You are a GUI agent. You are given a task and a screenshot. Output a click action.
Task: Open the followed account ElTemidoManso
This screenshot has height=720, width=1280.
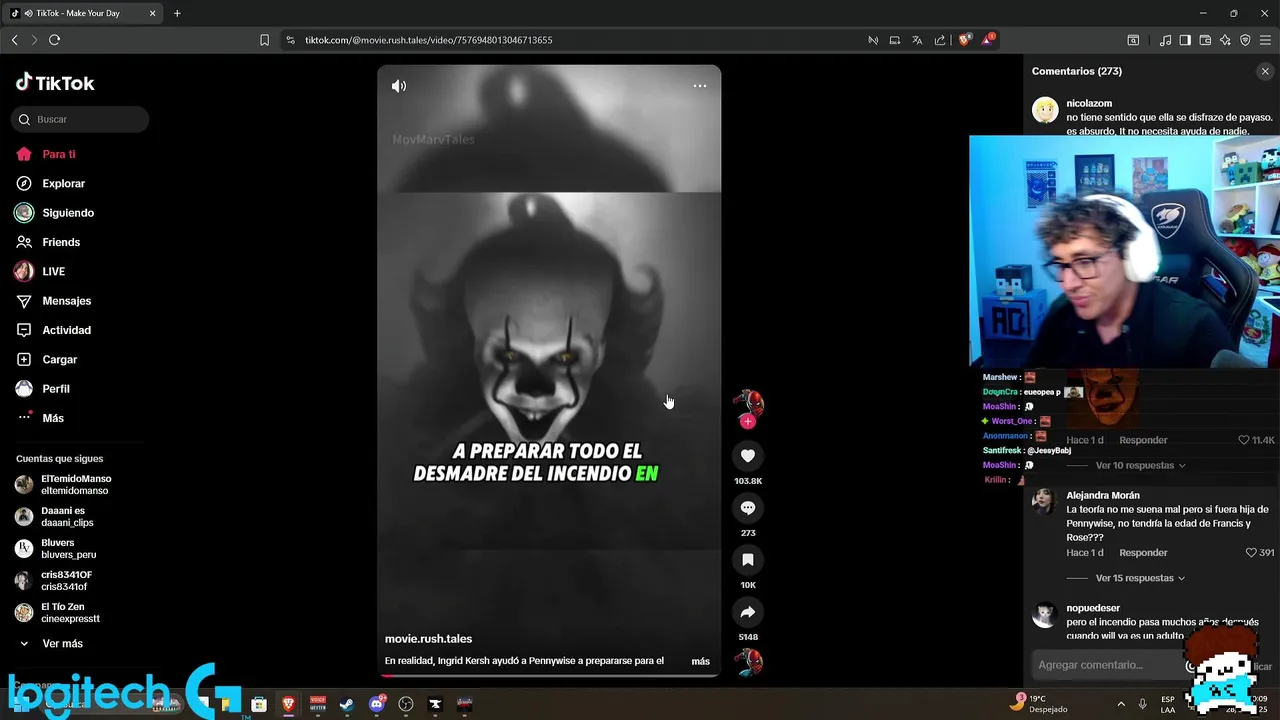(64, 485)
